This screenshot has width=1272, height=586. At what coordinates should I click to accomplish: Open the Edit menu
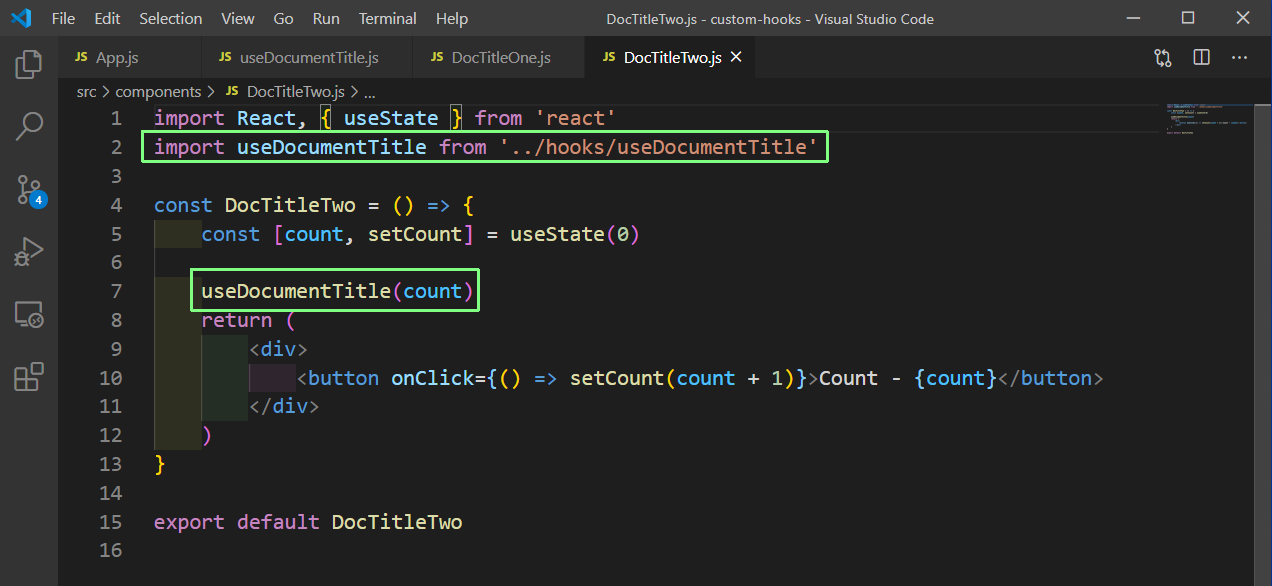(107, 19)
